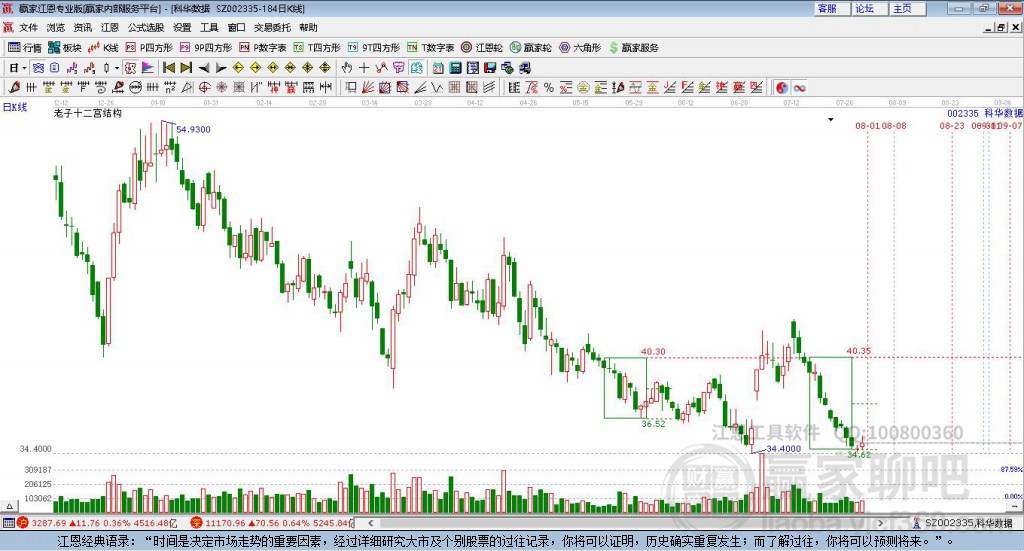Screen dimensions: 1024x551
Task: Toggle the pressed blue pattern button
Action: click(38, 68)
